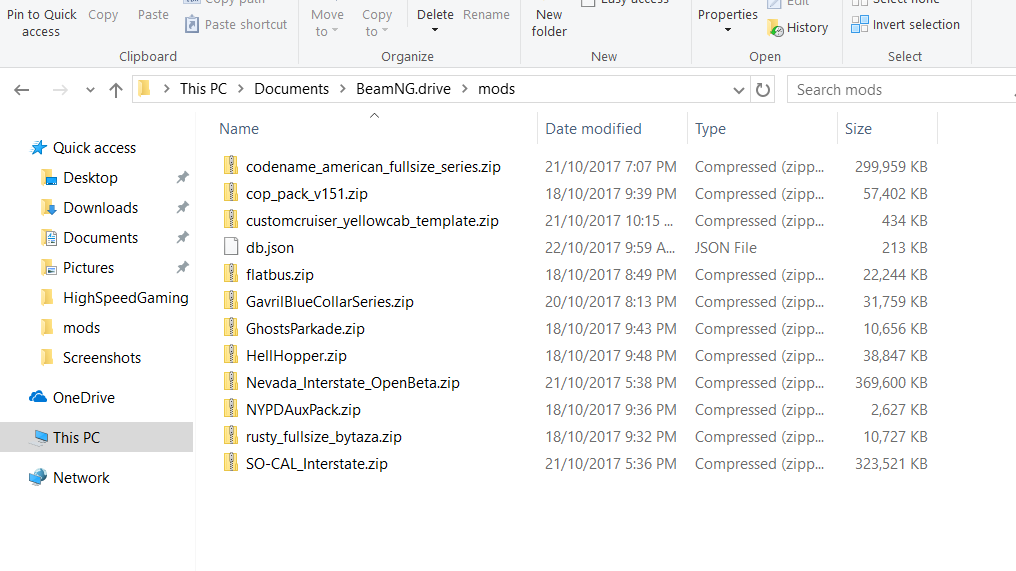Image resolution: width=1016 pixels, height=571 pixels.
Task: Select flatbus.zip file icon
Action: (231, 274)
